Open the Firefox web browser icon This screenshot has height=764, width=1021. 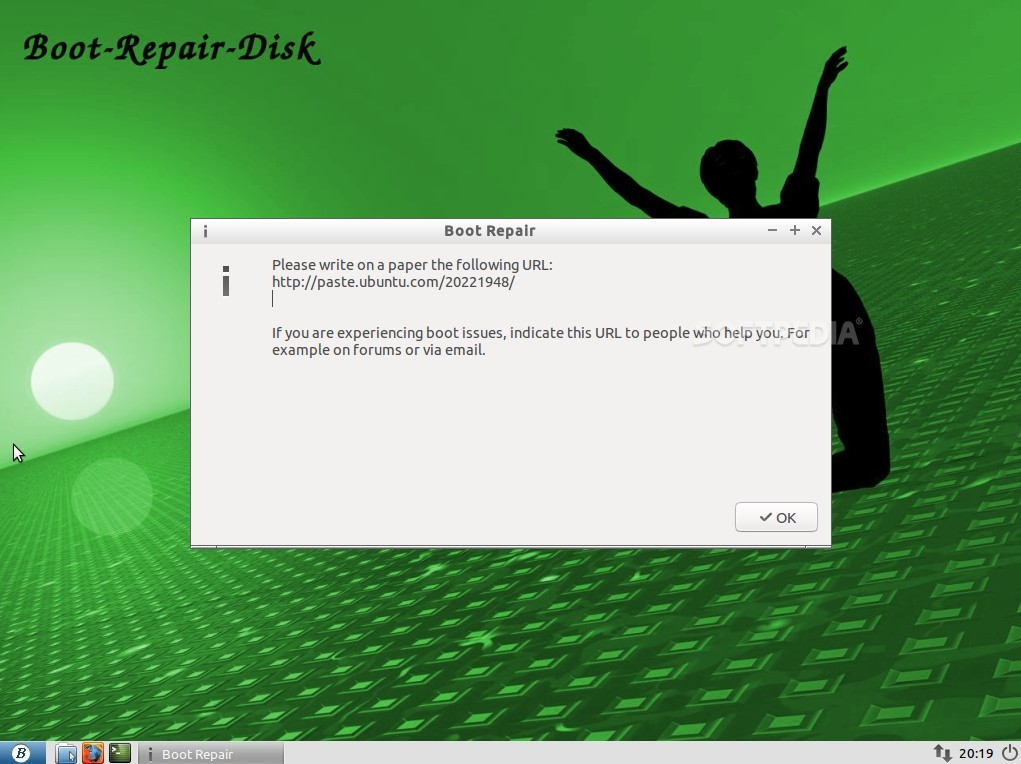pyautogui.click(x=92, y=754)
